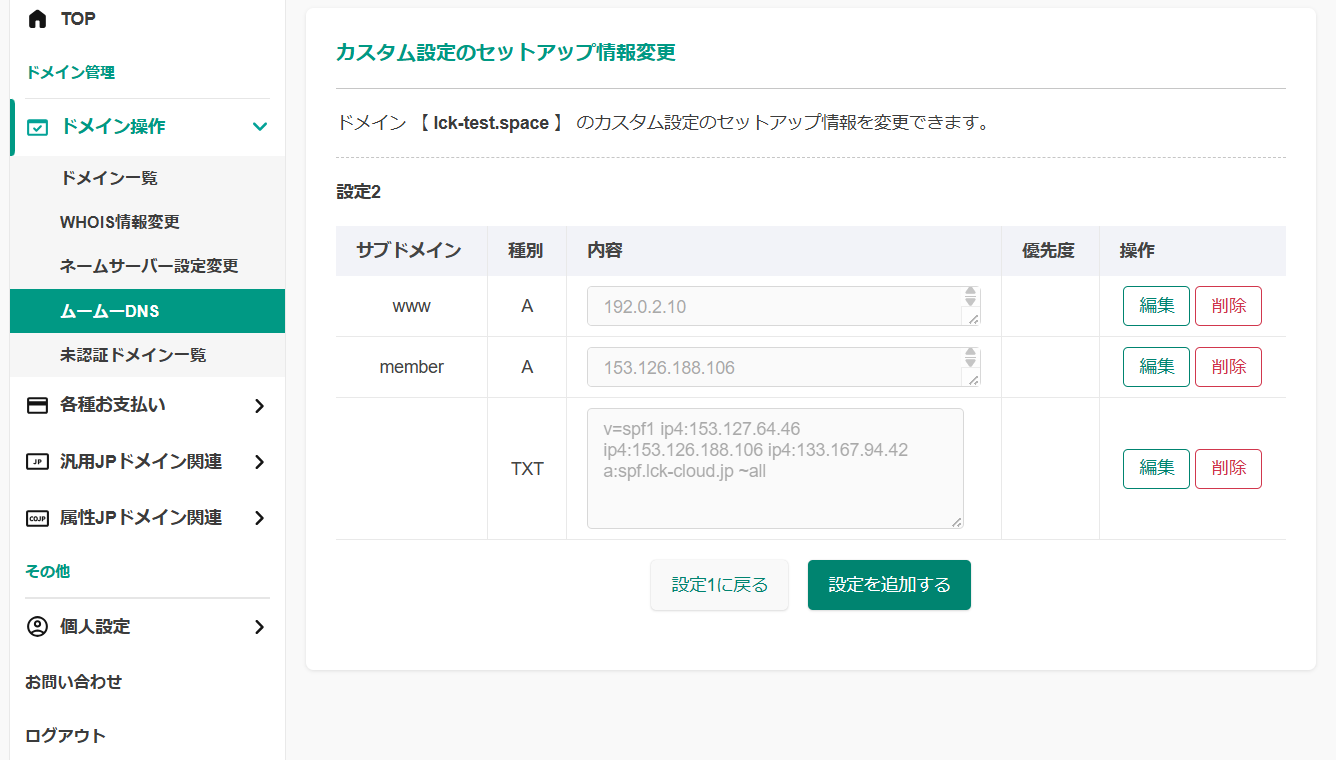Click the 各種お支払い credit card icon
Screen dimensions: 1336x760
(37, 405)
